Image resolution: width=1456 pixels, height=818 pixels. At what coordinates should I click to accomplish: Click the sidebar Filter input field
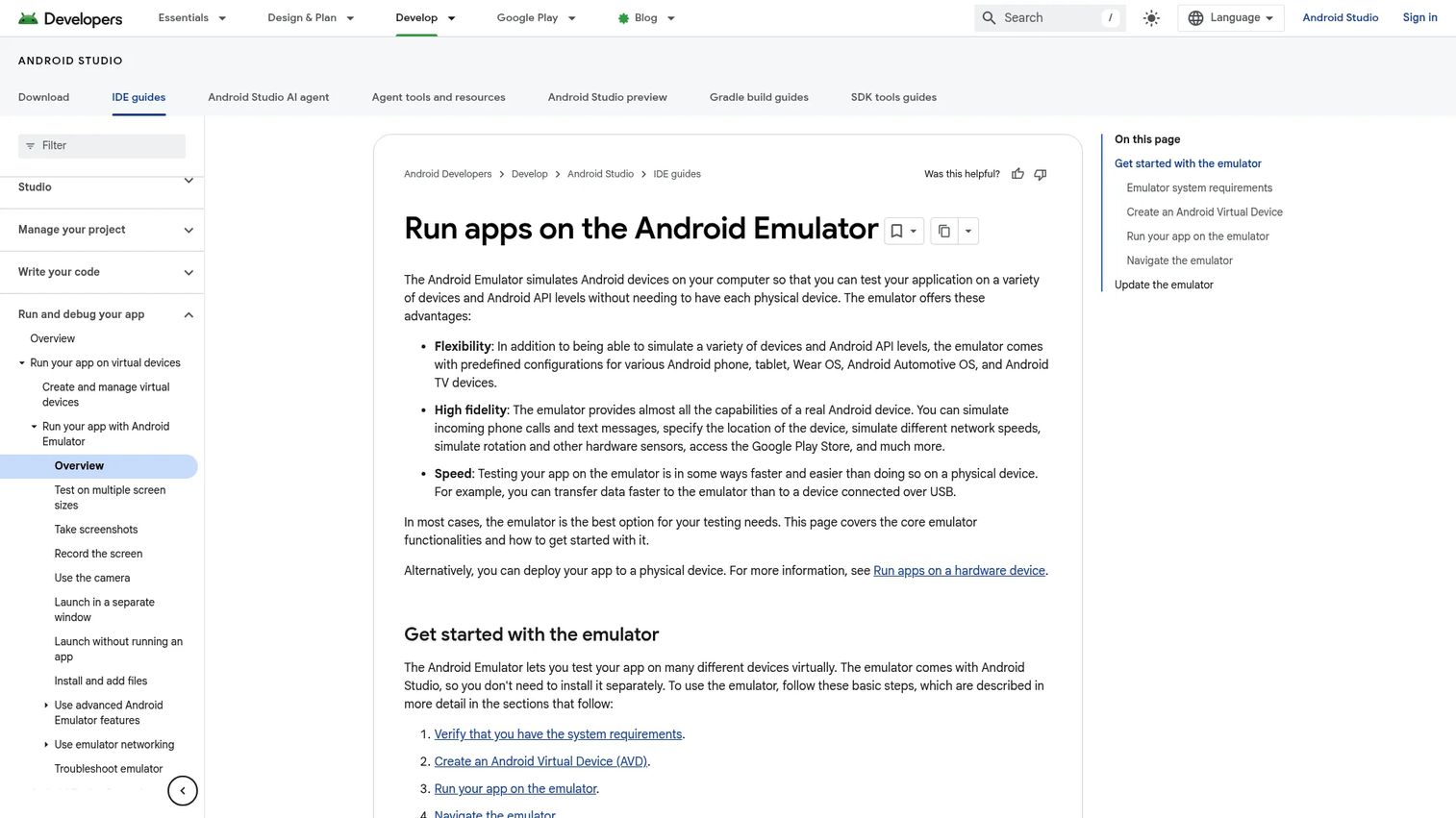point(102,146)
